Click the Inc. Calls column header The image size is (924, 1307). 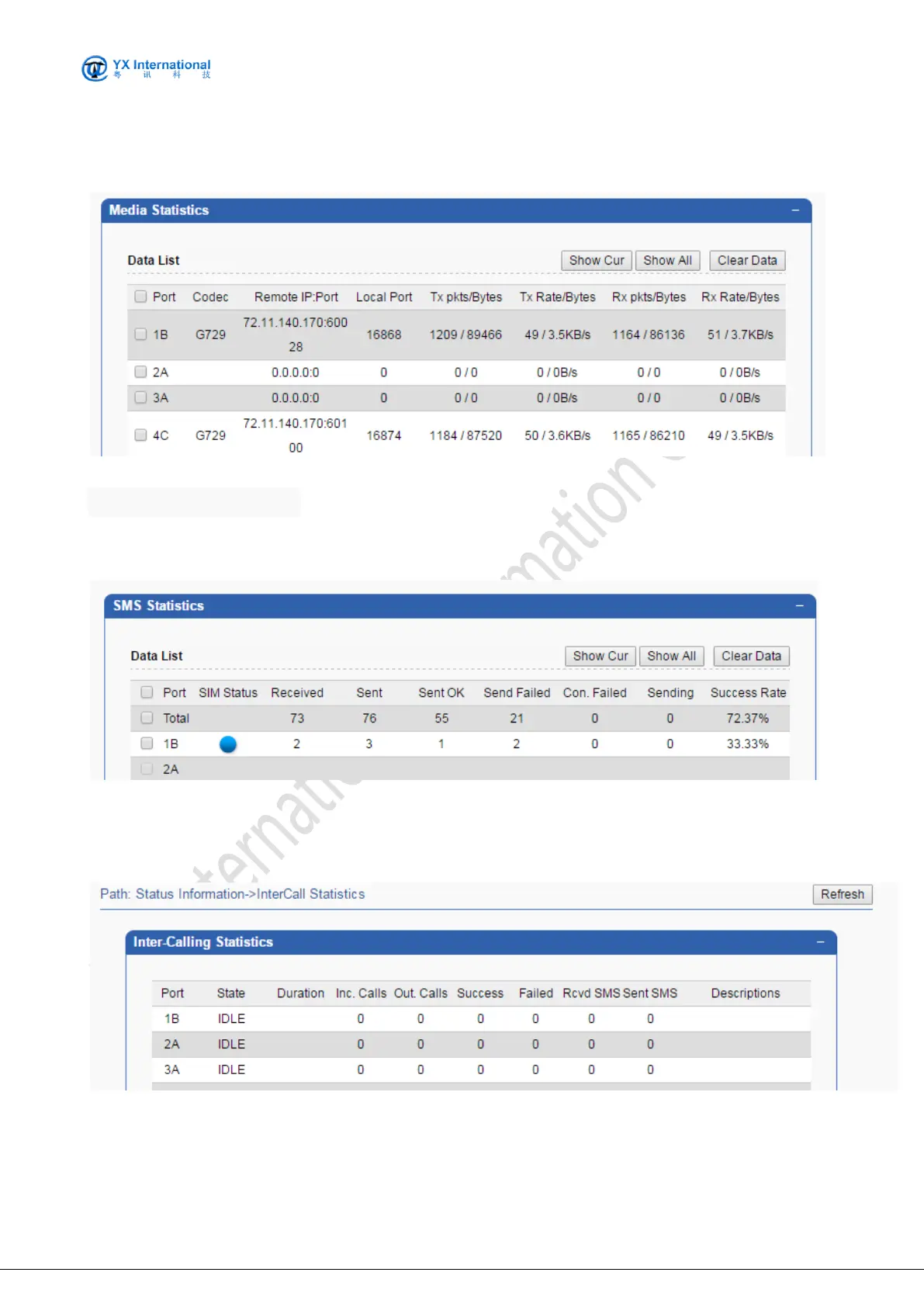[361, 993]
